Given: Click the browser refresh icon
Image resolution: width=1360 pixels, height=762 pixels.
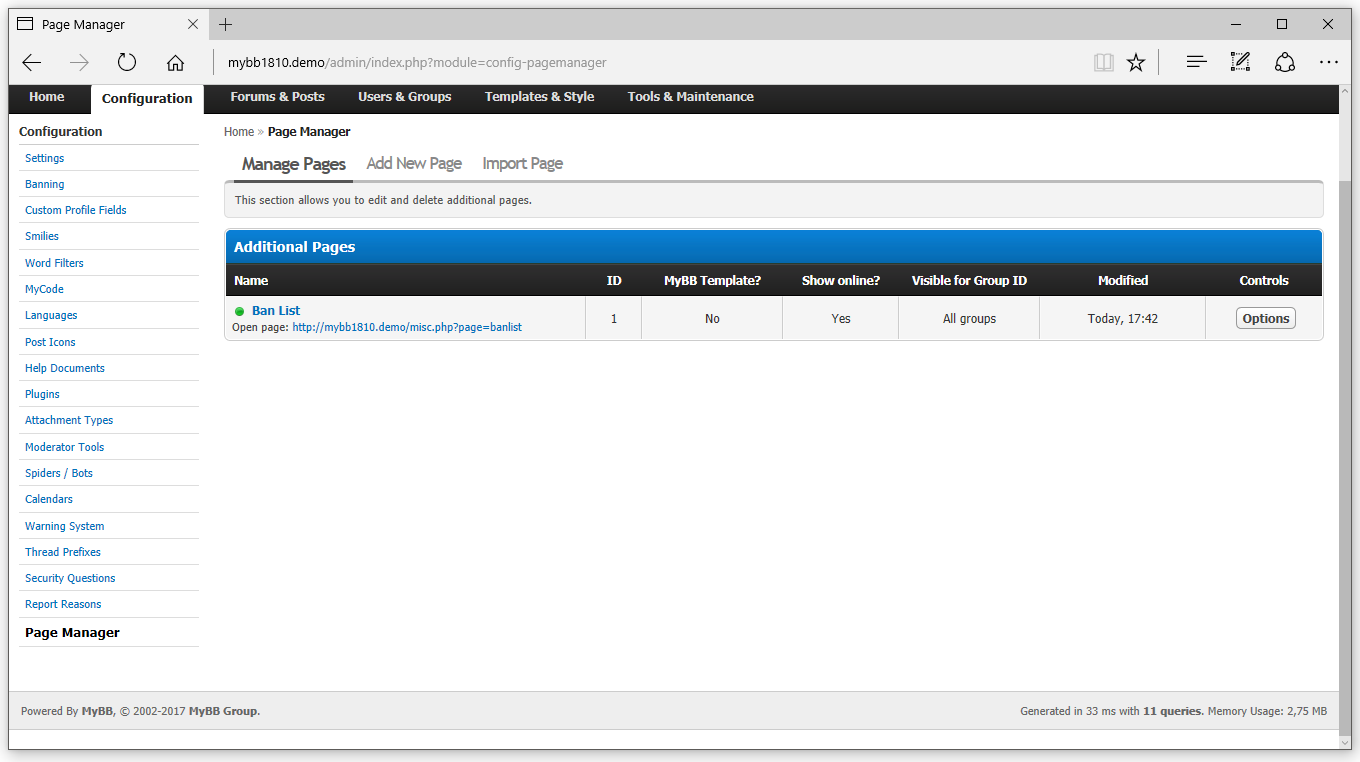Looking at the screenshot, I should point(126,63).
